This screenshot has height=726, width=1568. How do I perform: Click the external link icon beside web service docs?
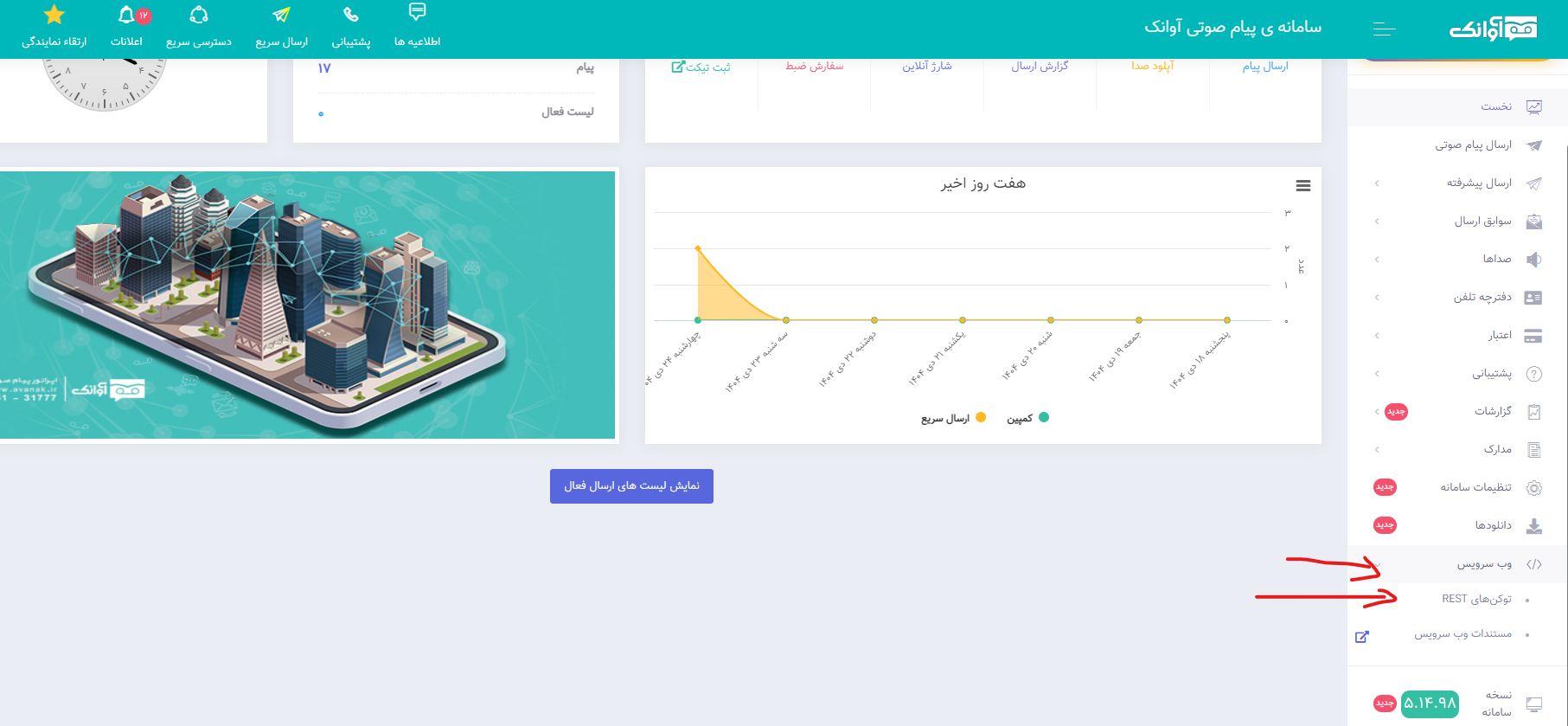pos(1362,637)
